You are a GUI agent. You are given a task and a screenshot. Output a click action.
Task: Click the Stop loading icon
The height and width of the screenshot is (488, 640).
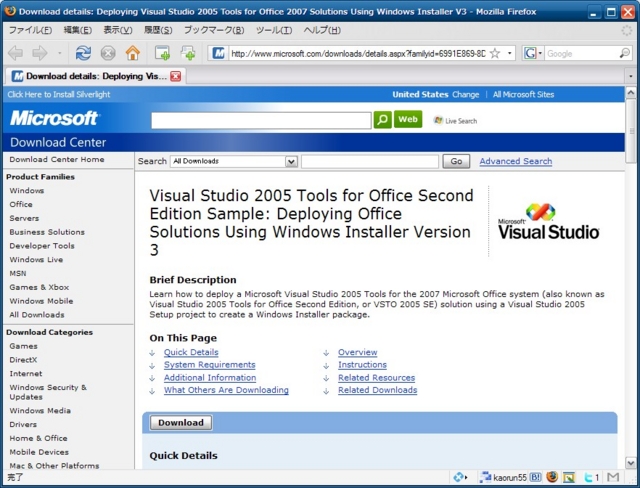pos(108,53)
